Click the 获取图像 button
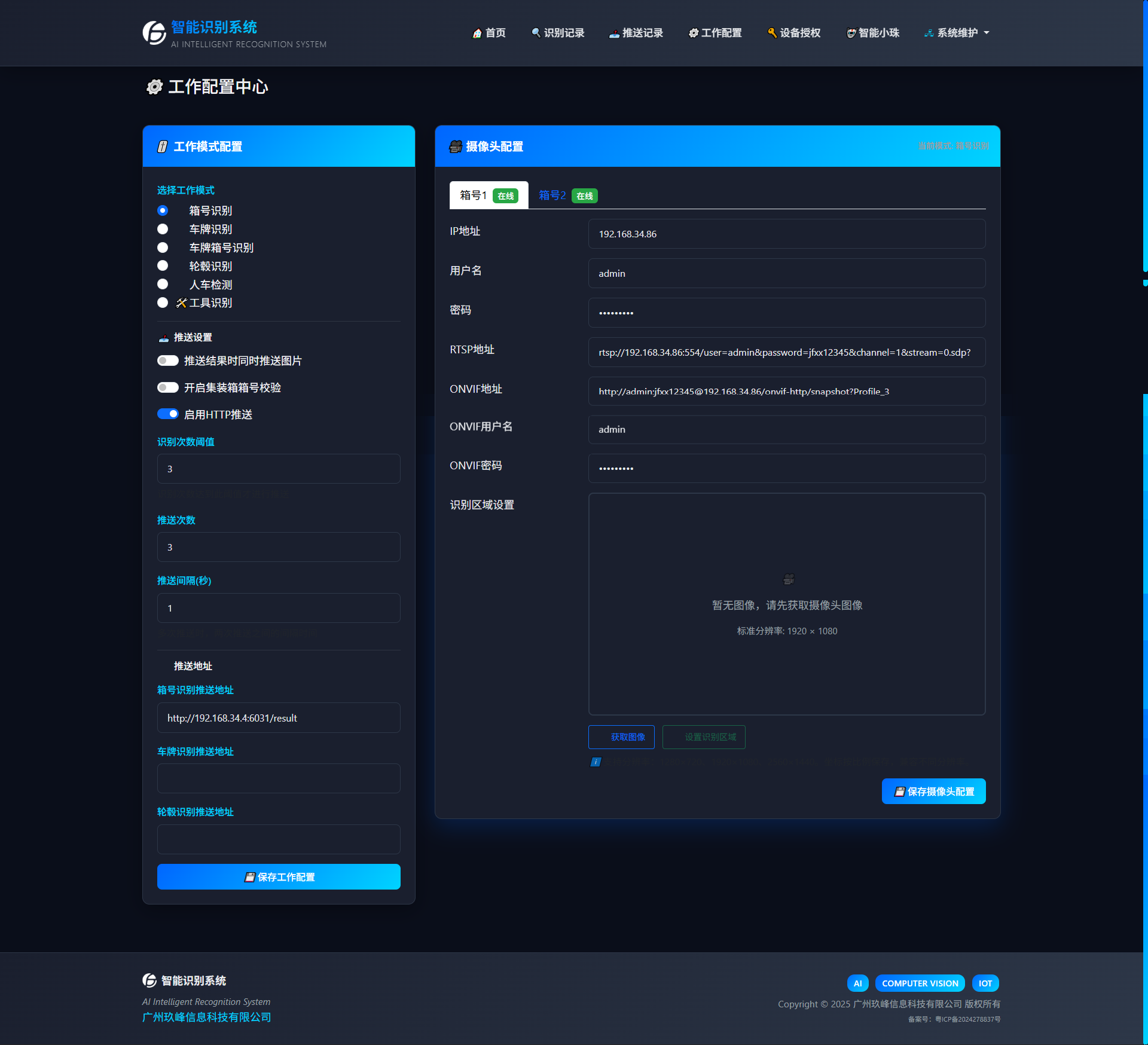1148x1045 pixels. [621, 737]
